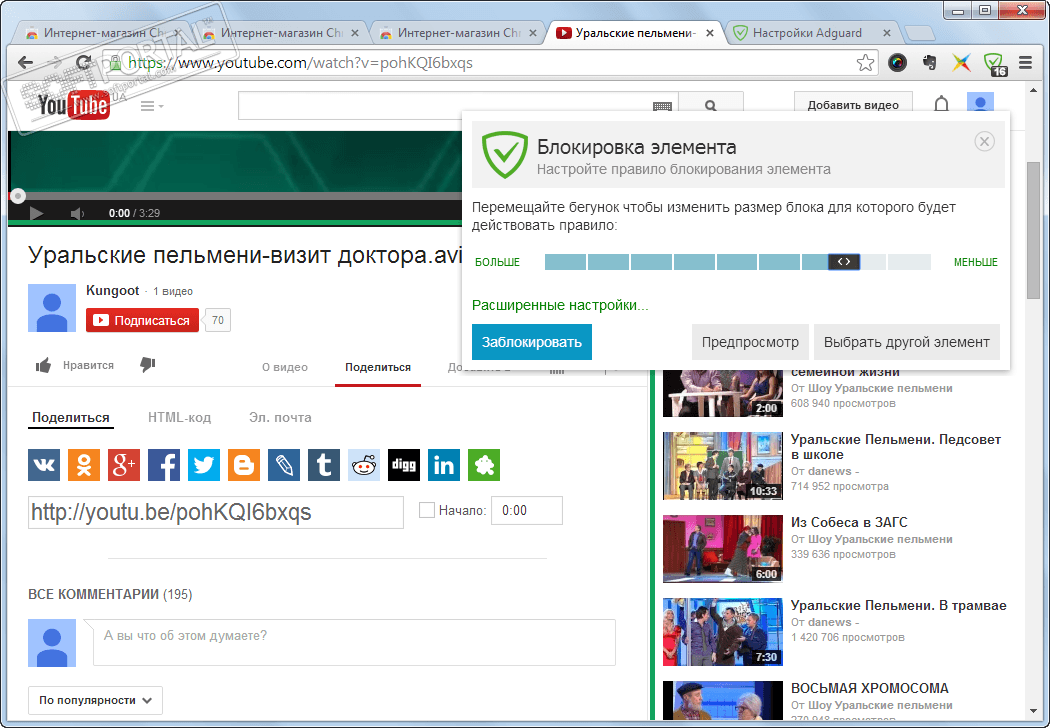Viewport: 1050px width, 728px height.
Task: Click the Заблокировать button
Action: (x=532, y=342)
